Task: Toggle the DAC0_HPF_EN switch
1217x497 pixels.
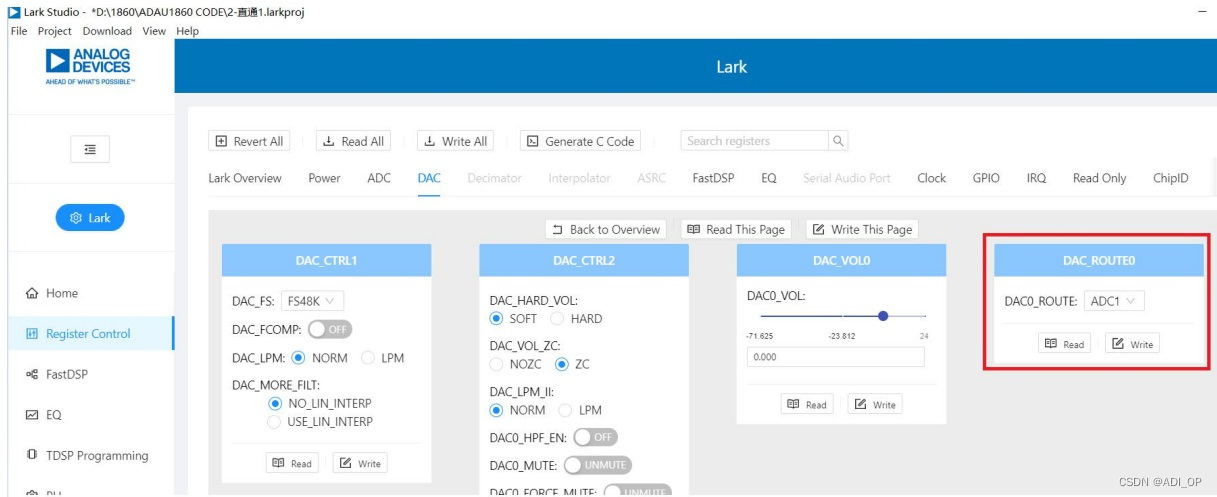Action: point(595,437)
